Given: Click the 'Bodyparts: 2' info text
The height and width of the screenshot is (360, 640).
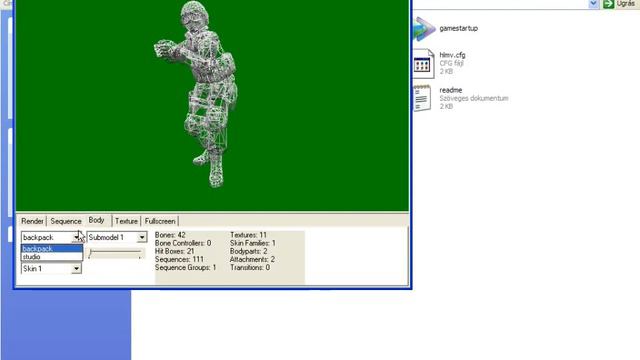Looking at the screenshot, I should point(248,251).
